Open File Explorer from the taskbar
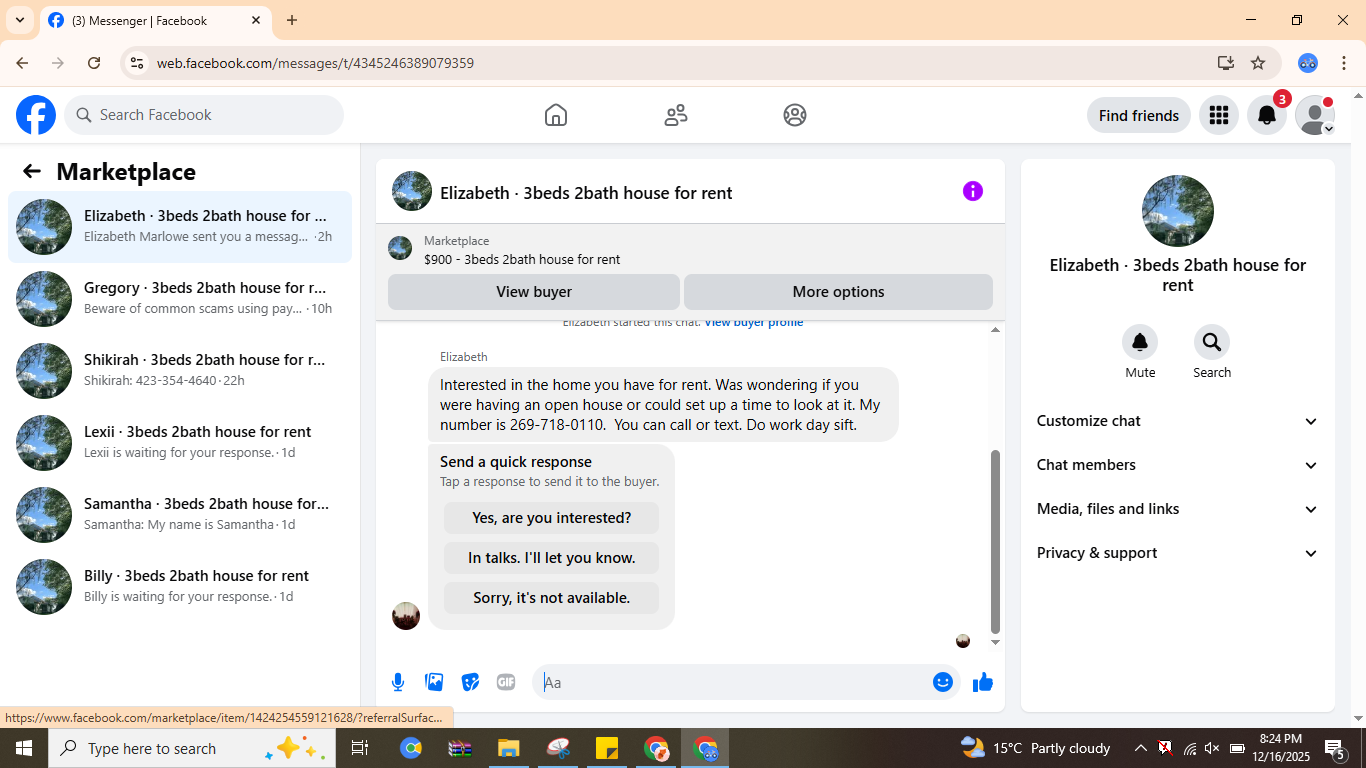Image resolution: width=1366 pixels, height=768 pixels. (509, 748)
